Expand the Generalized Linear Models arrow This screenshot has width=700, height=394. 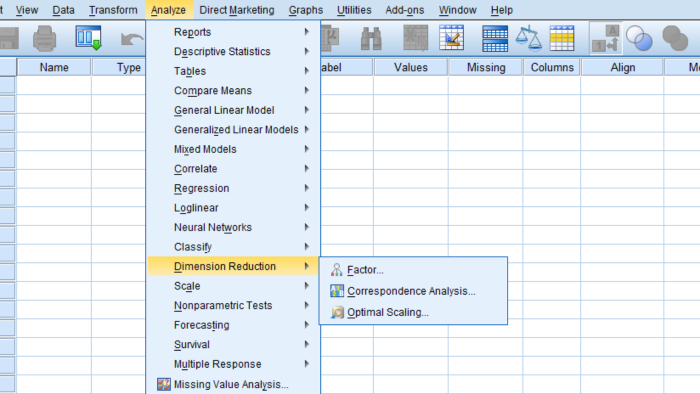307,129
